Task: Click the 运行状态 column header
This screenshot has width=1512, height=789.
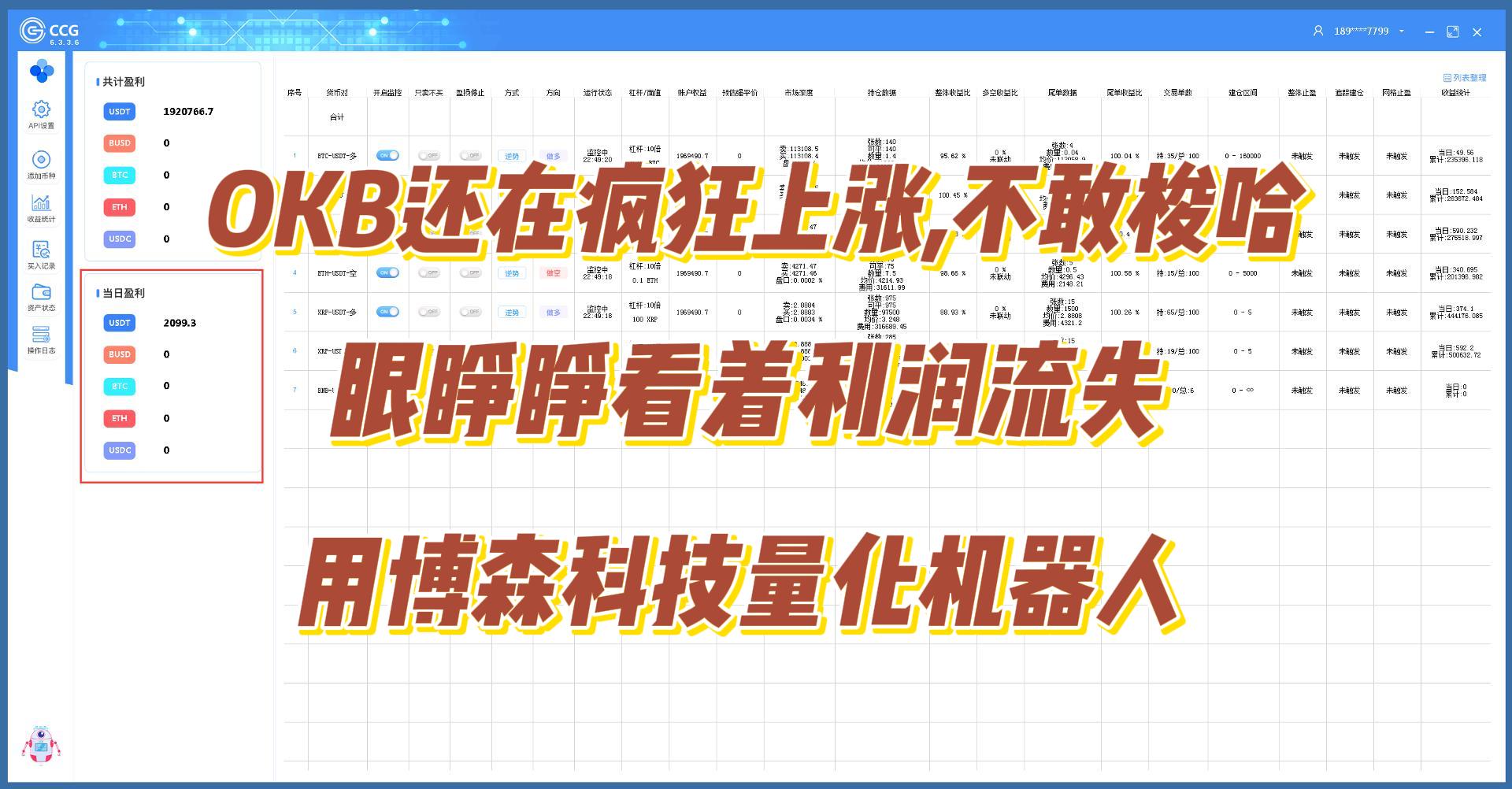Action: (x=598, y=93)
